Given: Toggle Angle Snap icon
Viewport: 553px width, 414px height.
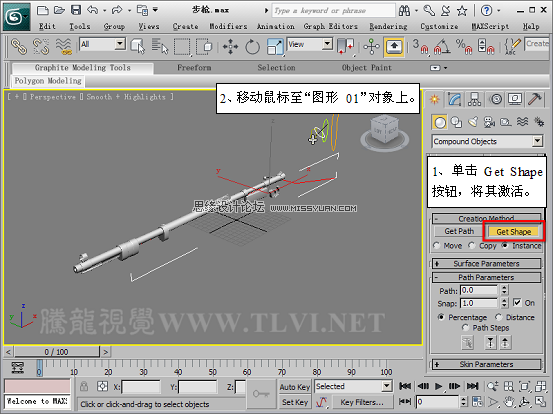Looking at the screenshot, I should pos(442,47).
